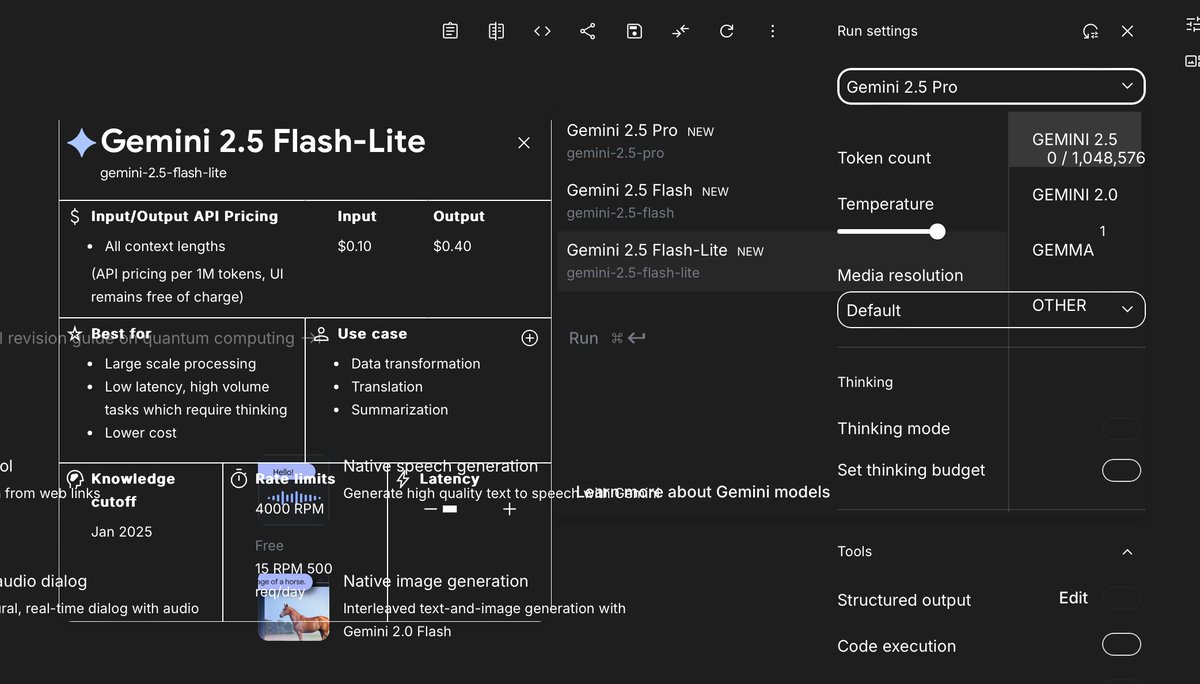Open the Gemini 2.5 Pro model dropdown

pos(991,87)
